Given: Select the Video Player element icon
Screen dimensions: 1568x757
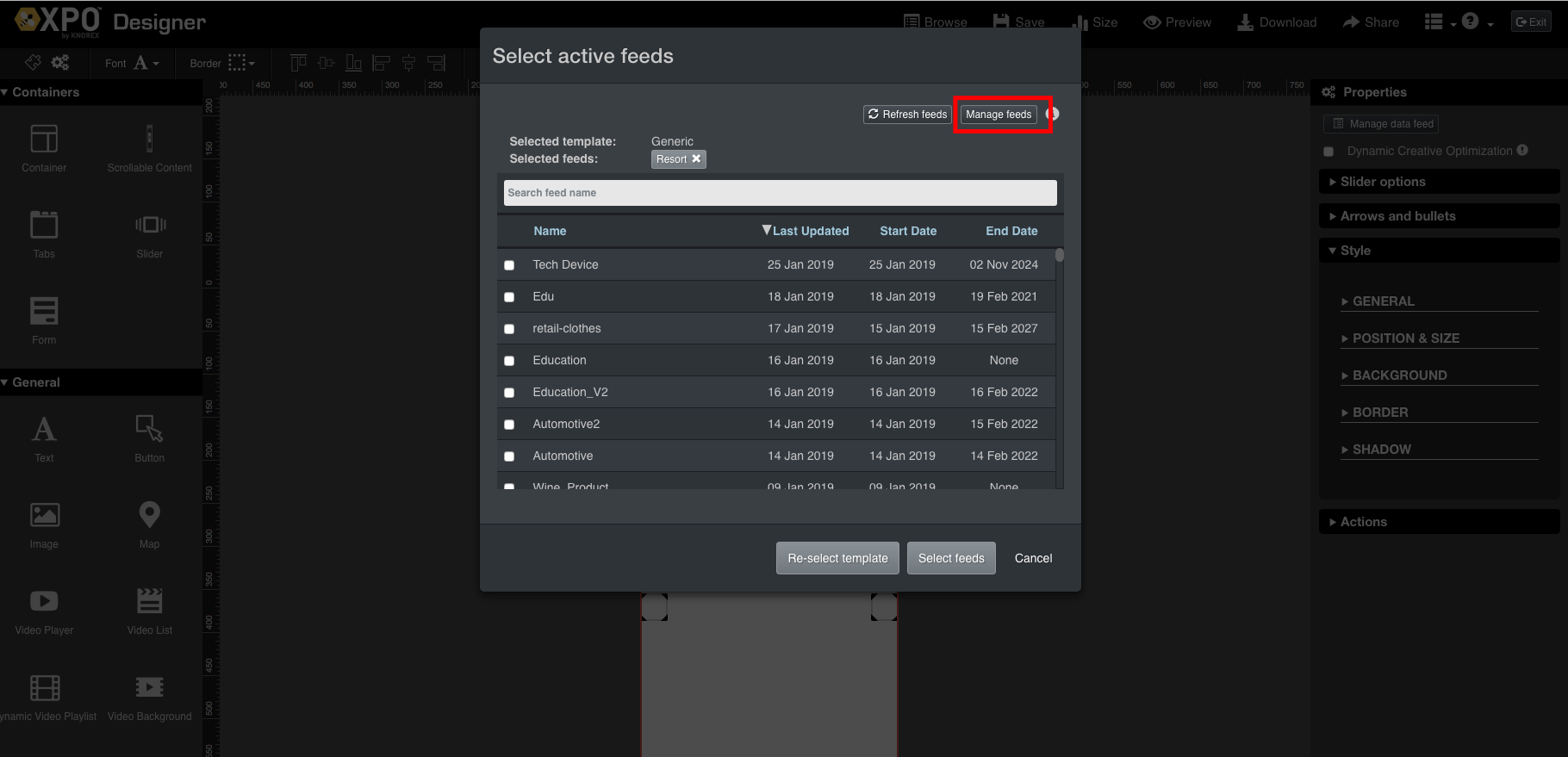Looking at the screenshot, I should coord(44,601).
